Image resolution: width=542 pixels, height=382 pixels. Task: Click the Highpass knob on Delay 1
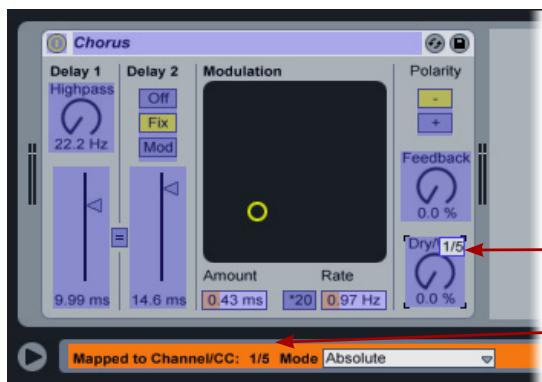pos(81,117)
